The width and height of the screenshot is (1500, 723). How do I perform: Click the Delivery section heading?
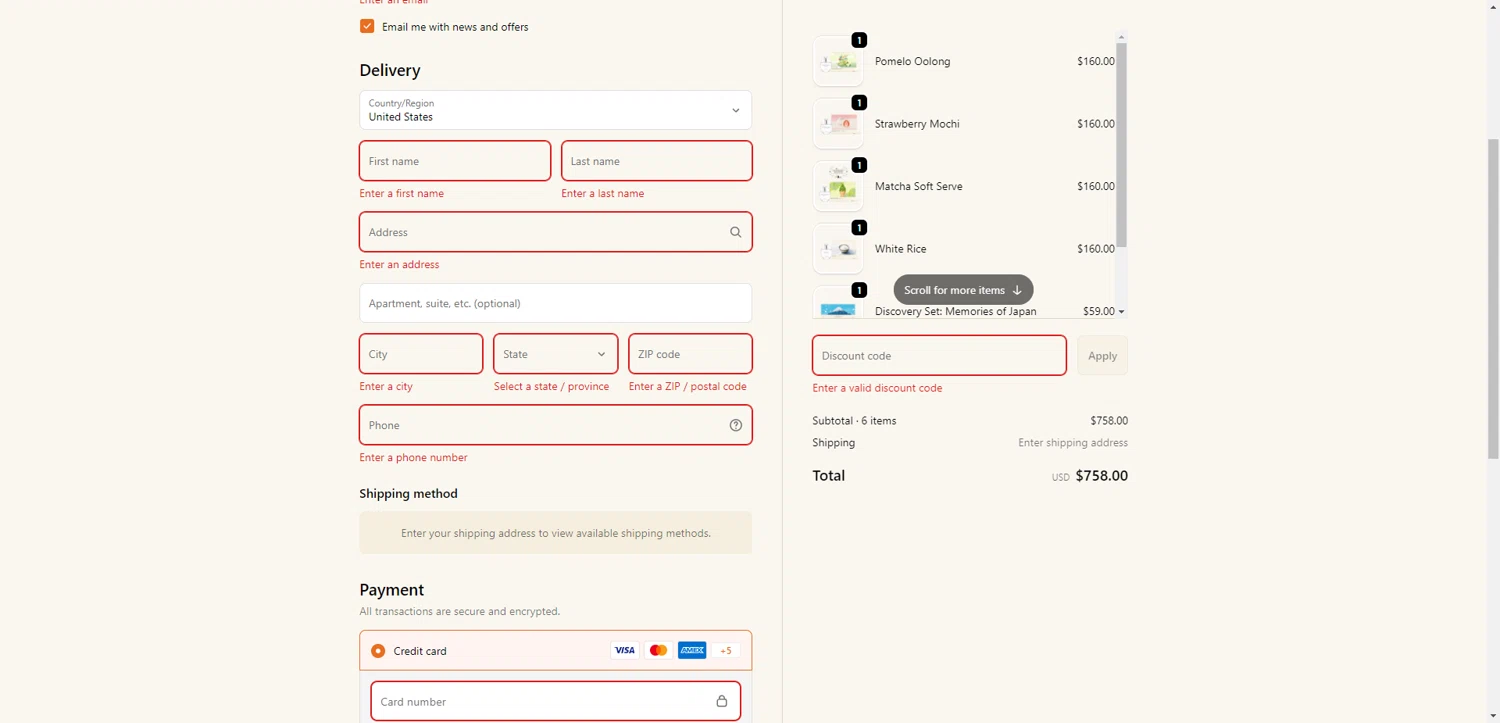[390, 70]
